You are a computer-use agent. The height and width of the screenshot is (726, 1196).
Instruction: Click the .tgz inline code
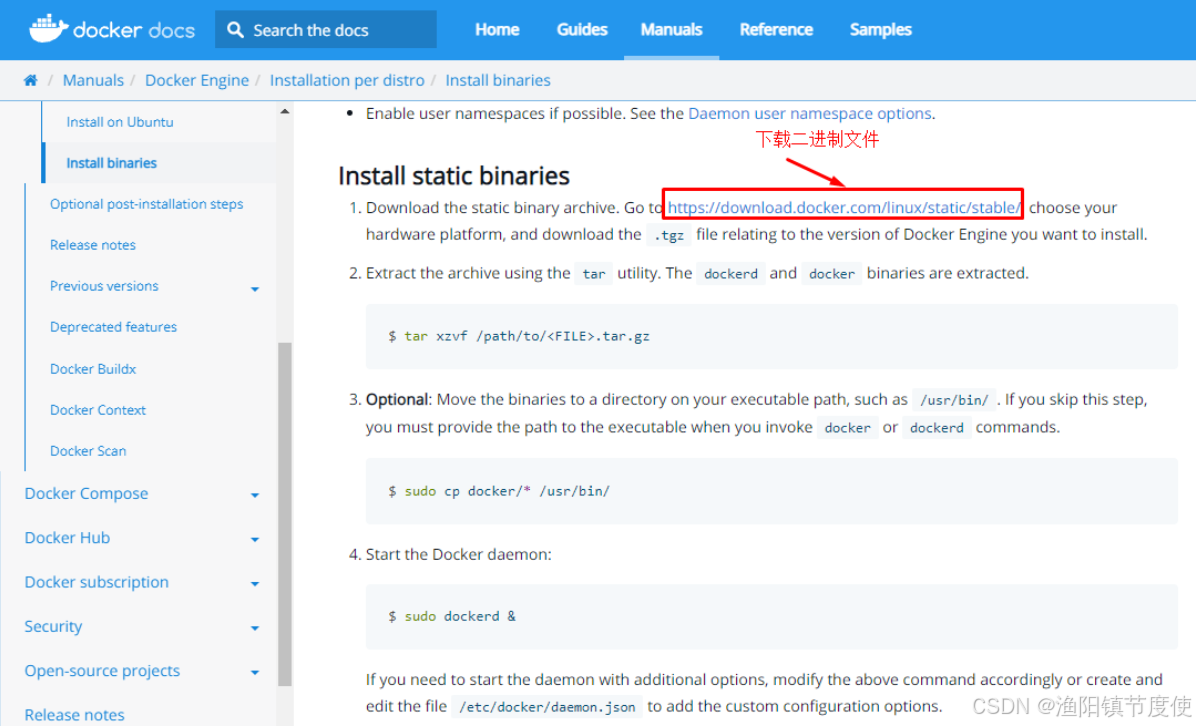click(x=669, y=236)
